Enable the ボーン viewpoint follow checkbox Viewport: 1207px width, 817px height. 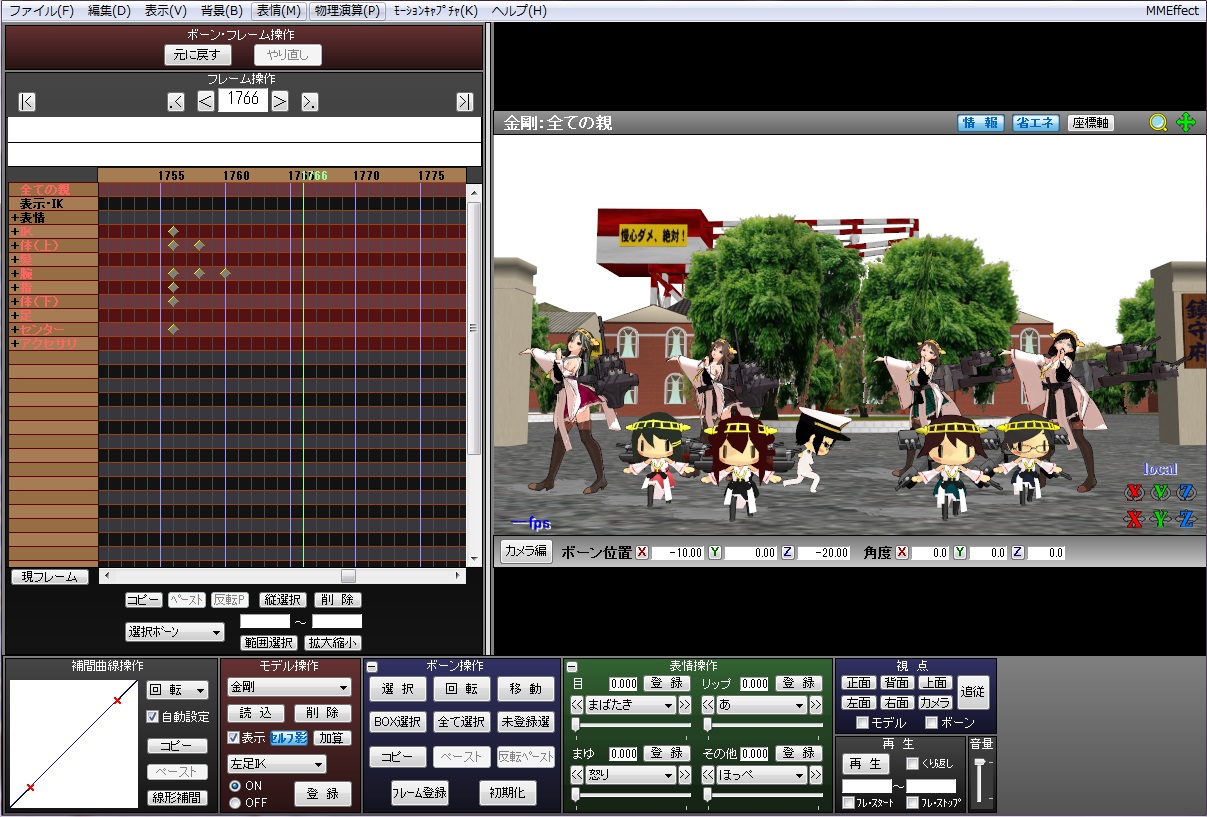pos(931,723)
